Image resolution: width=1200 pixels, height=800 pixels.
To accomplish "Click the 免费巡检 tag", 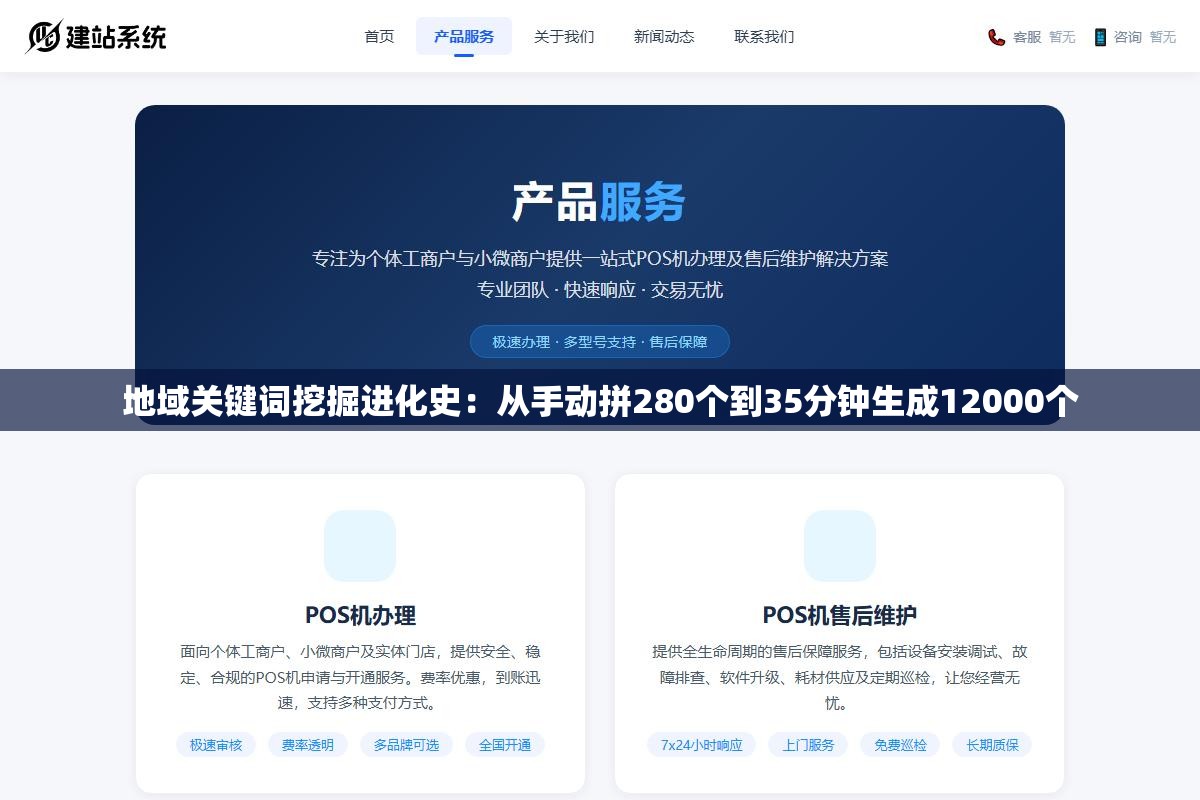I will click(x=900, y=745).
